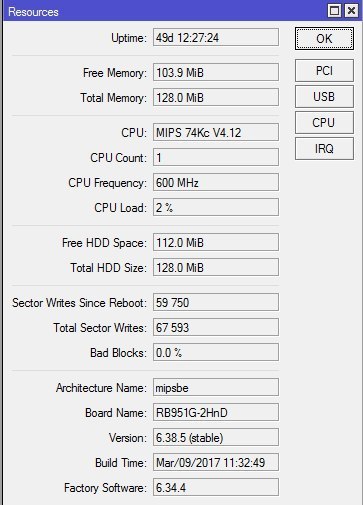The height and width of the screenshot is (505, 363).
Task: Click the Total Memory field
Action: 216,97
